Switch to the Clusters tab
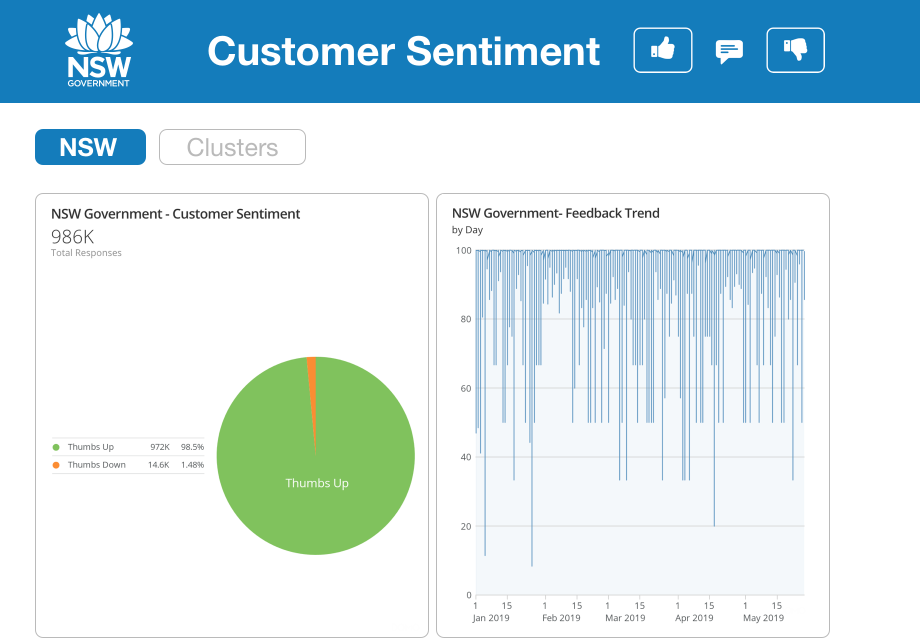 coord(232,147)
